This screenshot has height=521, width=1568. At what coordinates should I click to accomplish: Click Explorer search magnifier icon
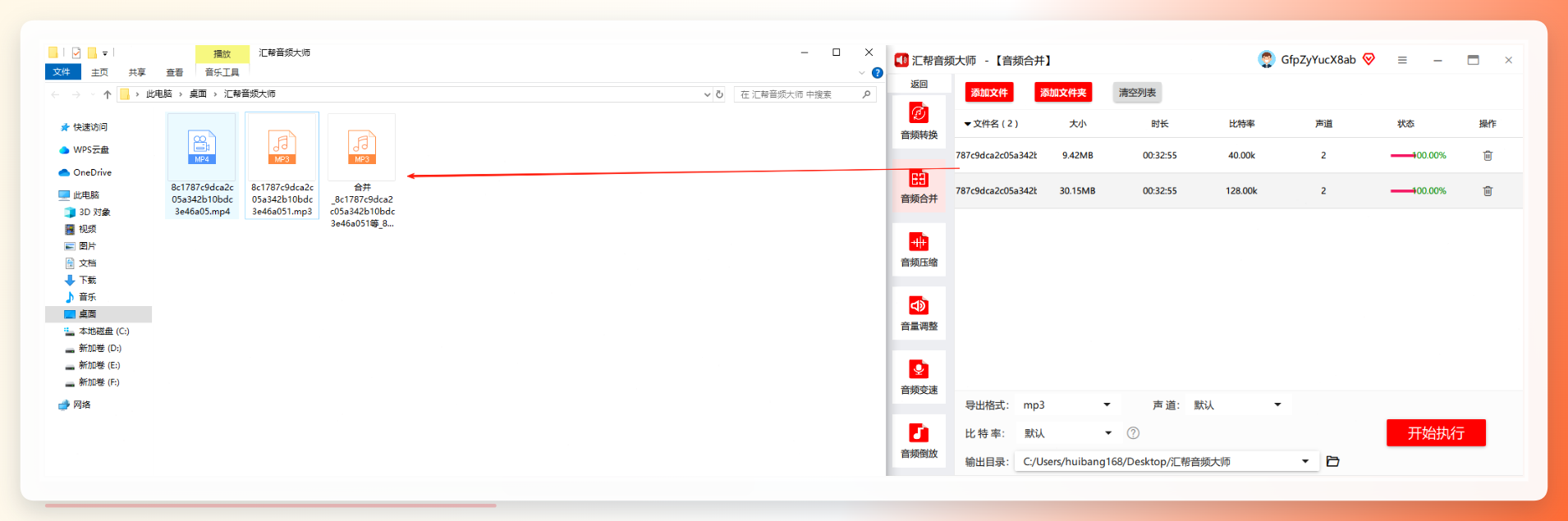pos(866,94)
